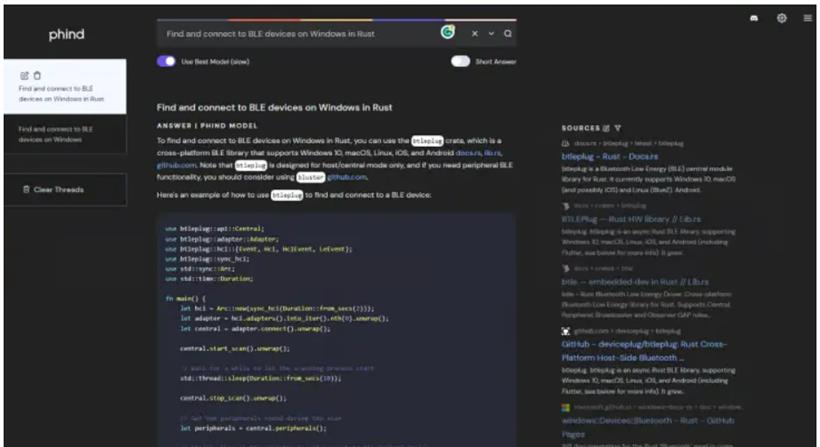820x447 pixels.
Task: Open second thread 'Find and connect to BLE devices on Windows'
Action: click(65, 134)
